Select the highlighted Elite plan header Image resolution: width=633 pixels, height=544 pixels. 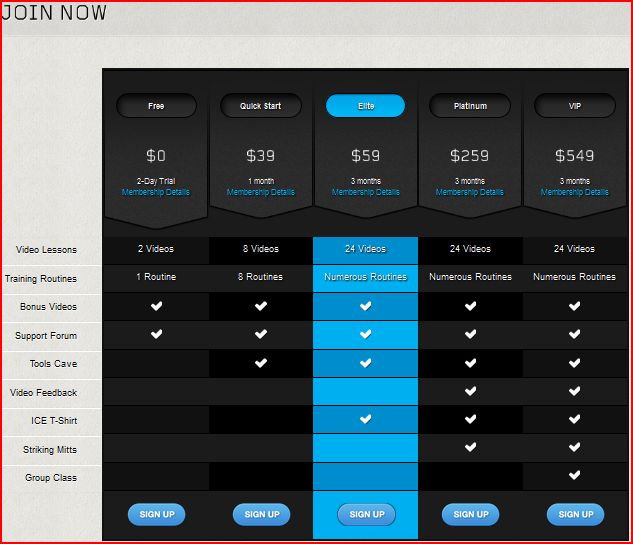(x=366, y=106)
